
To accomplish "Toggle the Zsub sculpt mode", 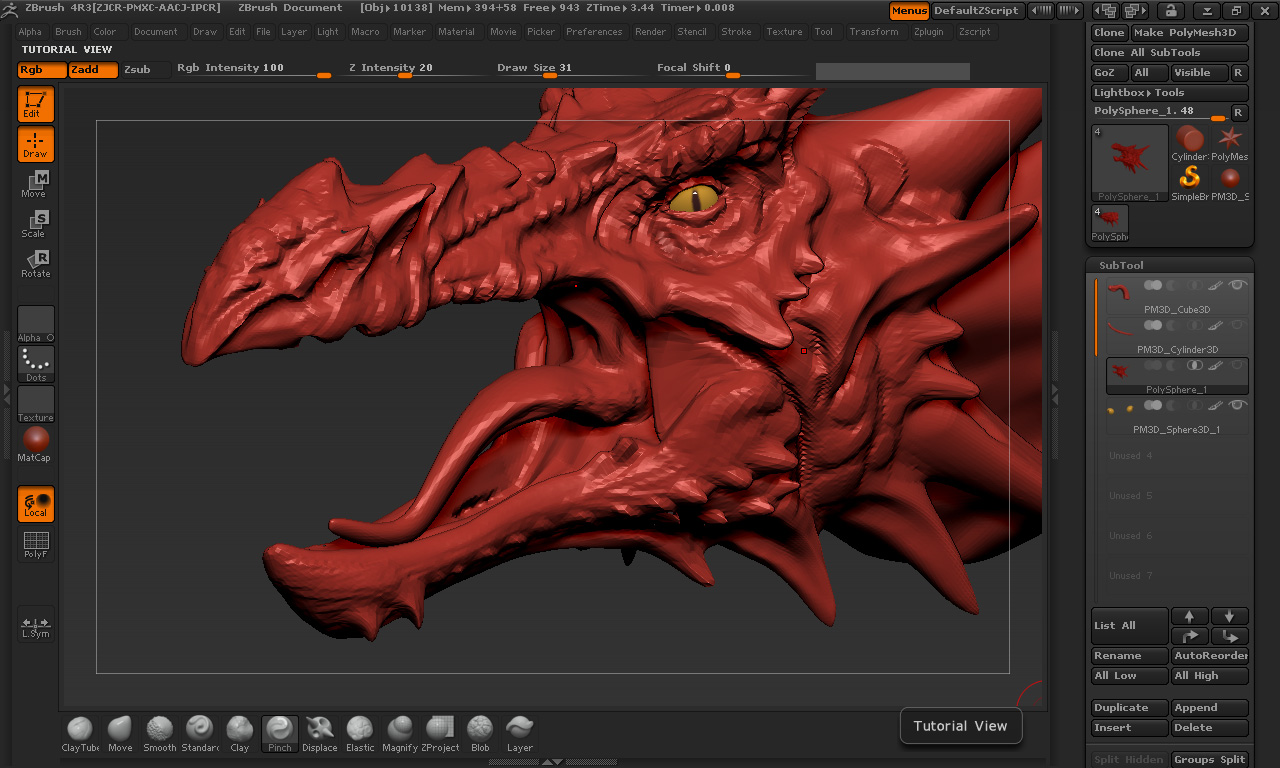I will (137, 70).
